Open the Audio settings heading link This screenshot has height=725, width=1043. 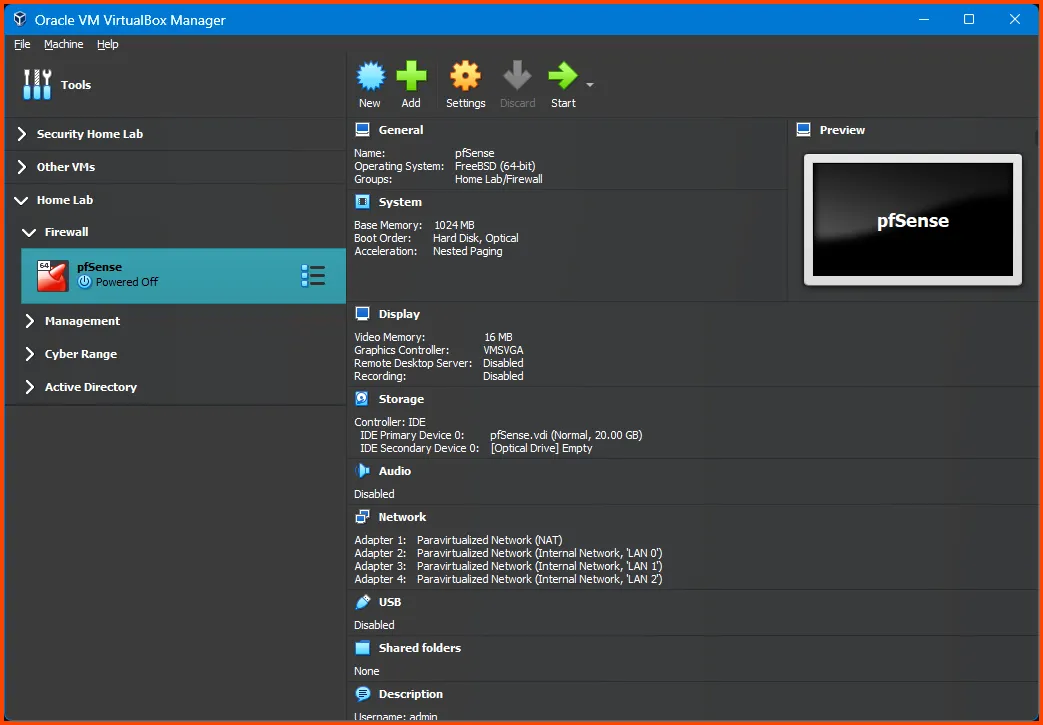coord(394,471)
